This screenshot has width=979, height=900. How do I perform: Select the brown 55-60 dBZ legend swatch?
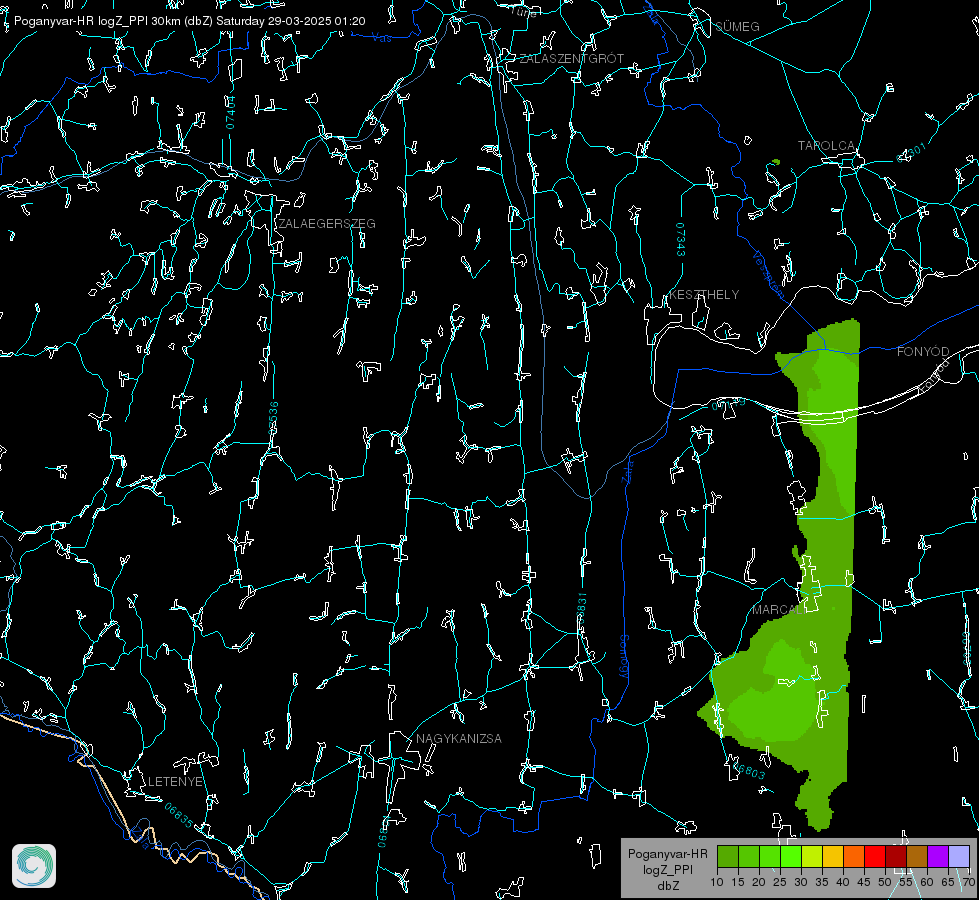917,856
